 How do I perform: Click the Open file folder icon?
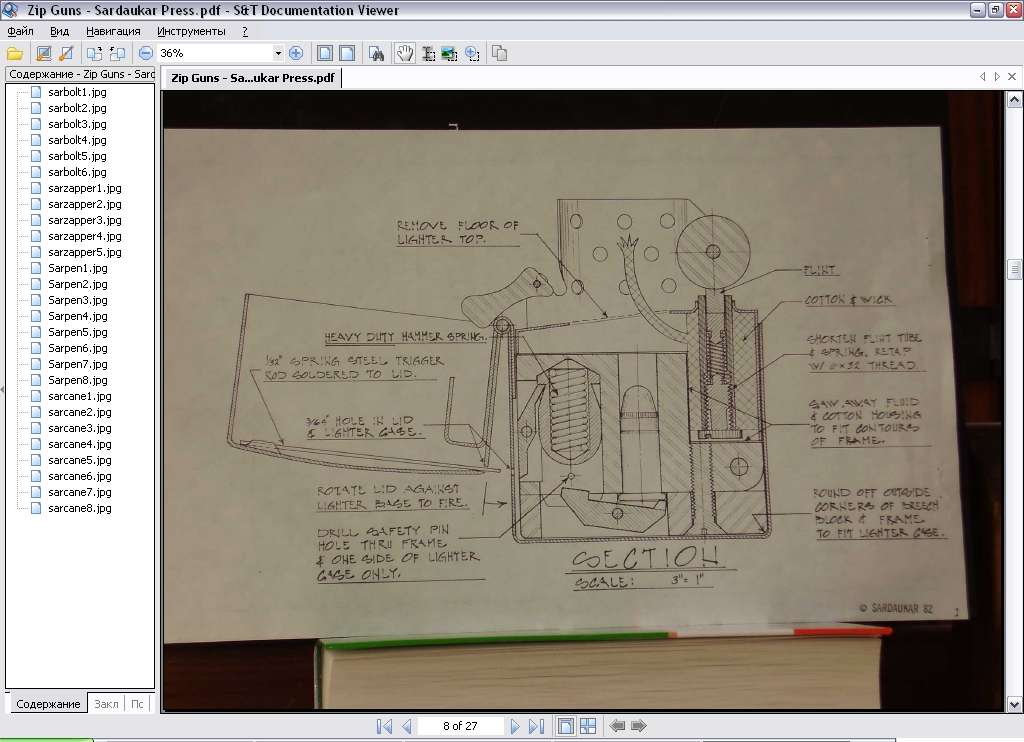click(14, 54)
